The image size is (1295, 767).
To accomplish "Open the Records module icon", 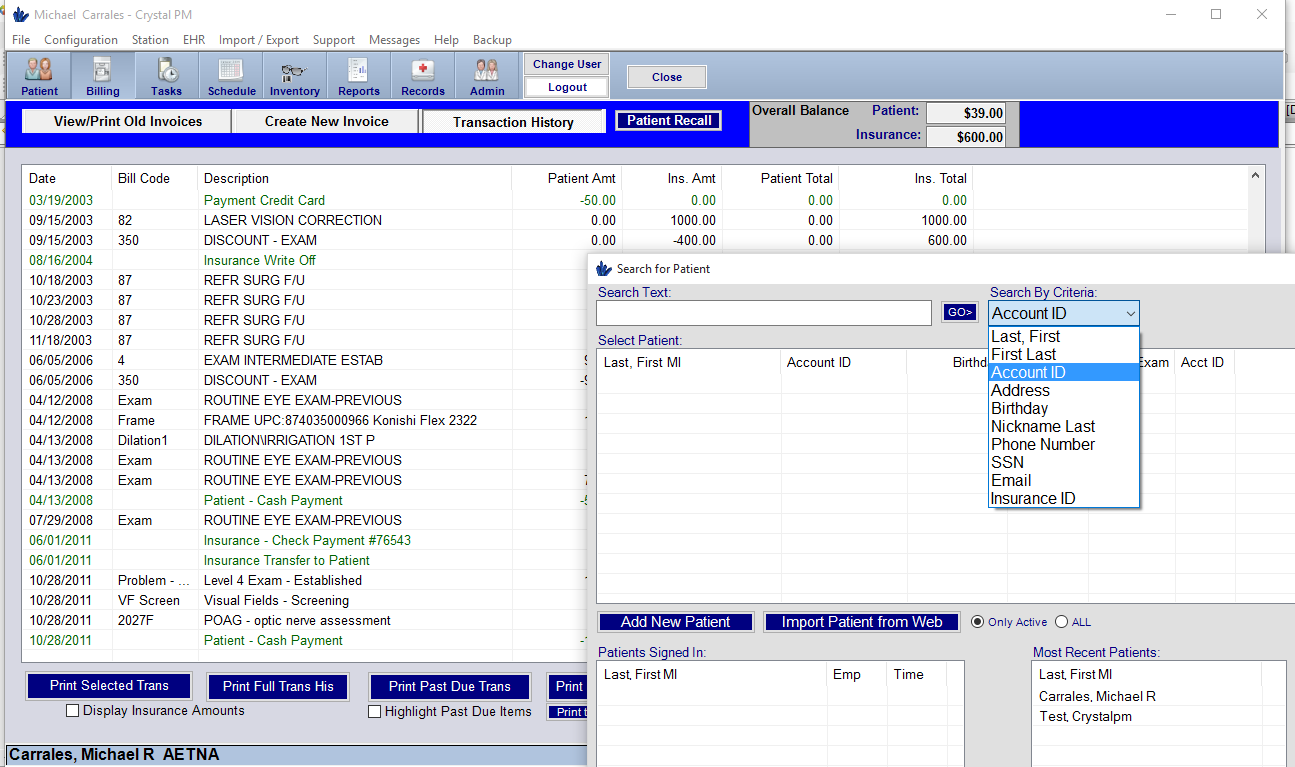I will (422, 75).
